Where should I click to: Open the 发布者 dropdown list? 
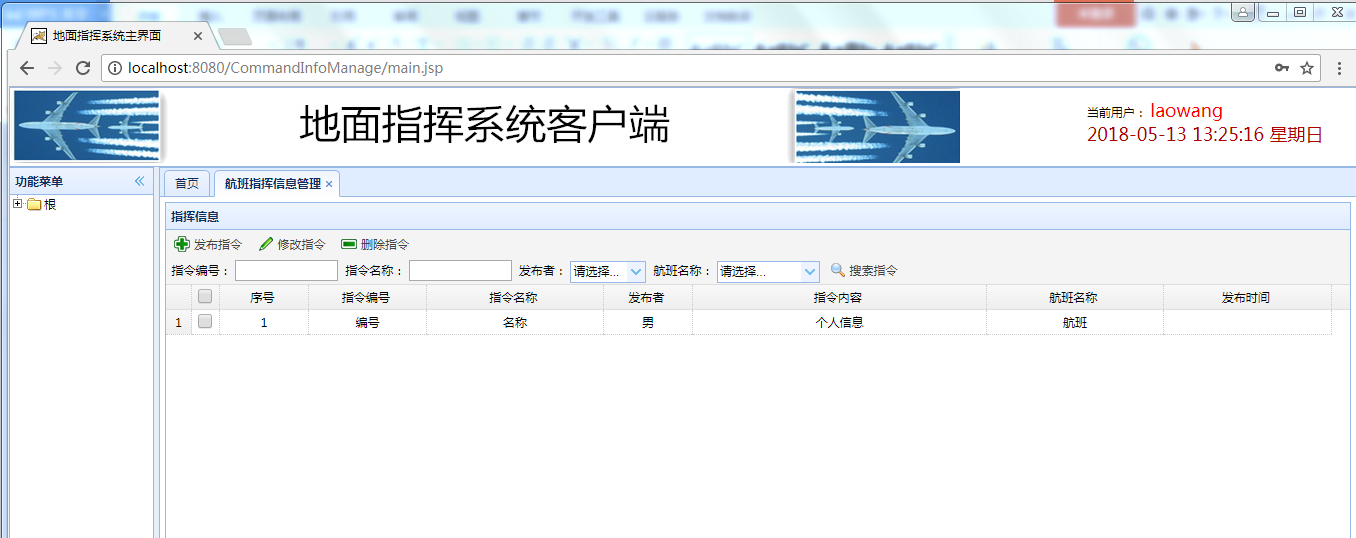635,271
